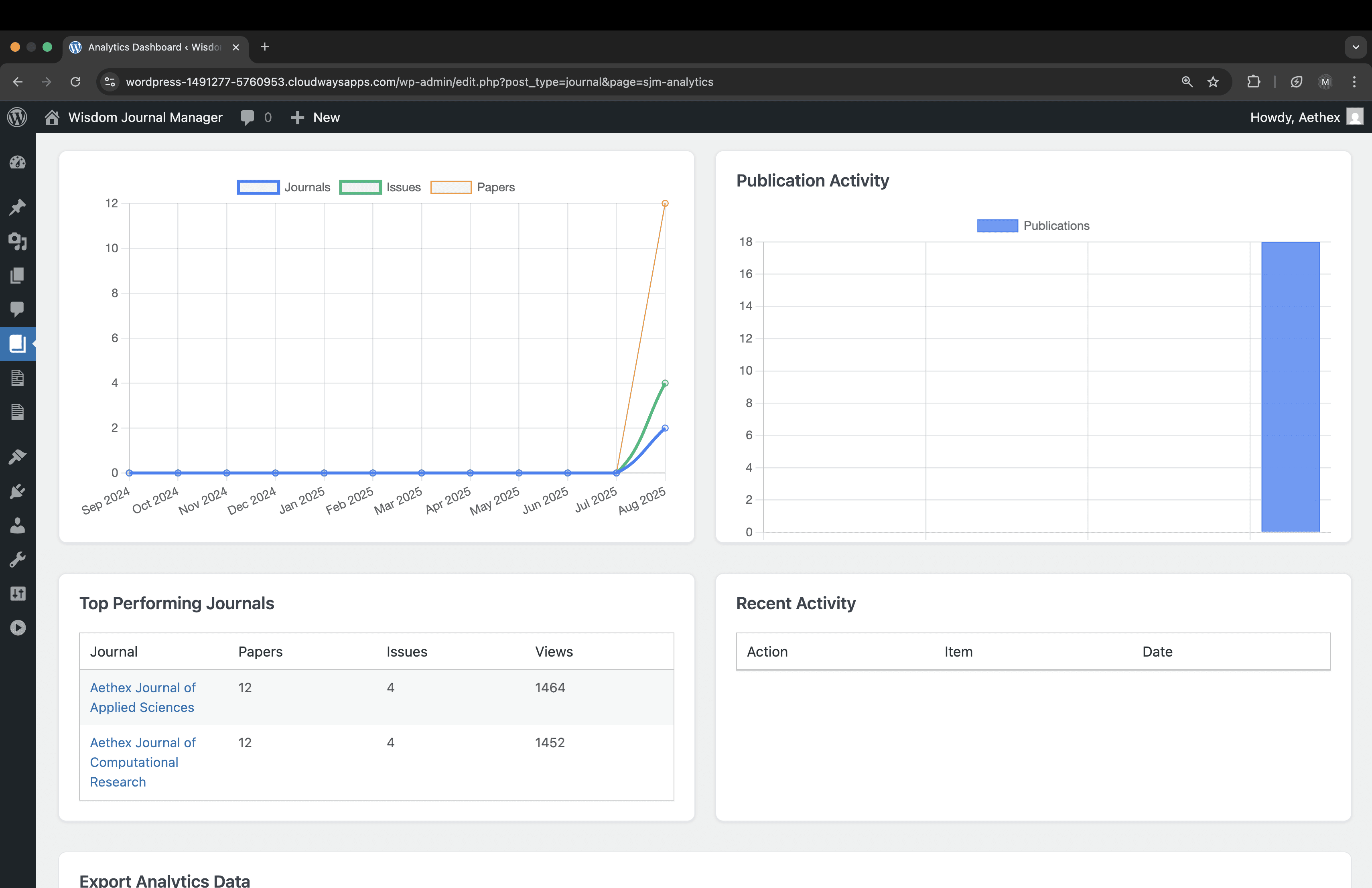This screenshot has width=1372, height=888.
Task: Toggle Publications legend color box
Action: tap(997, 226)
